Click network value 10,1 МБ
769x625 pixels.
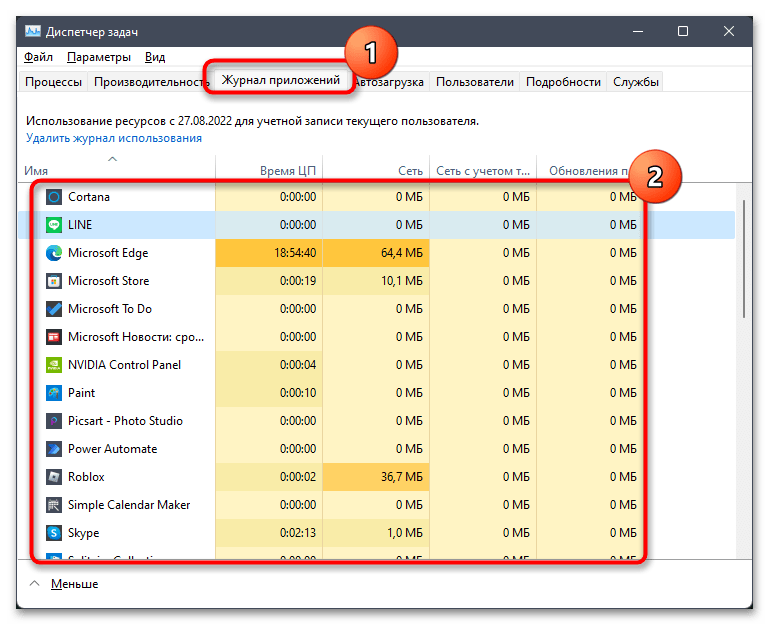tap(402, 281)
